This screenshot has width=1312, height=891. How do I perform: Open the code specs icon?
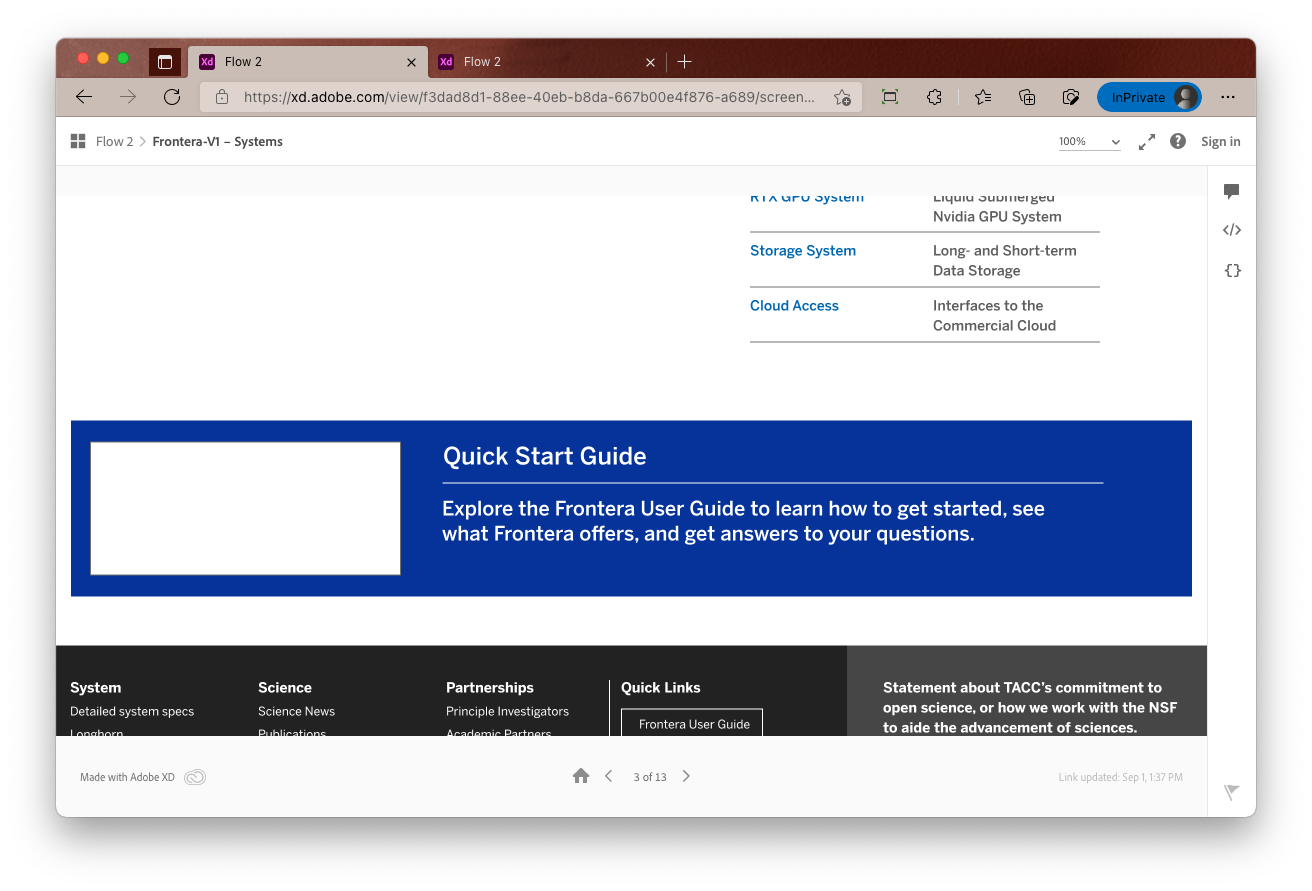pyautogui.click(x=1232, y=230)
